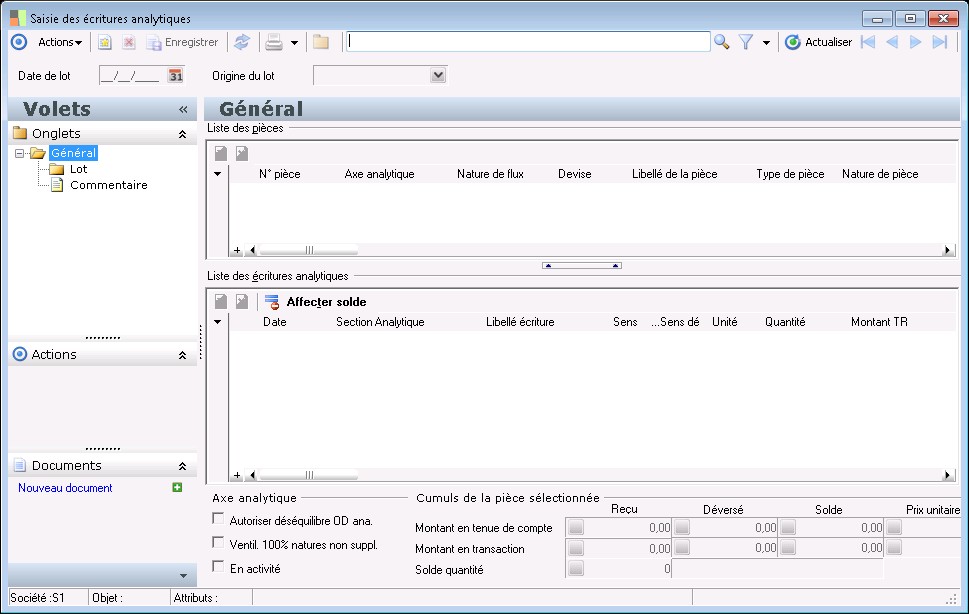
Task: Click the Affecter solde icon
Action: click(x=272, y=302)
